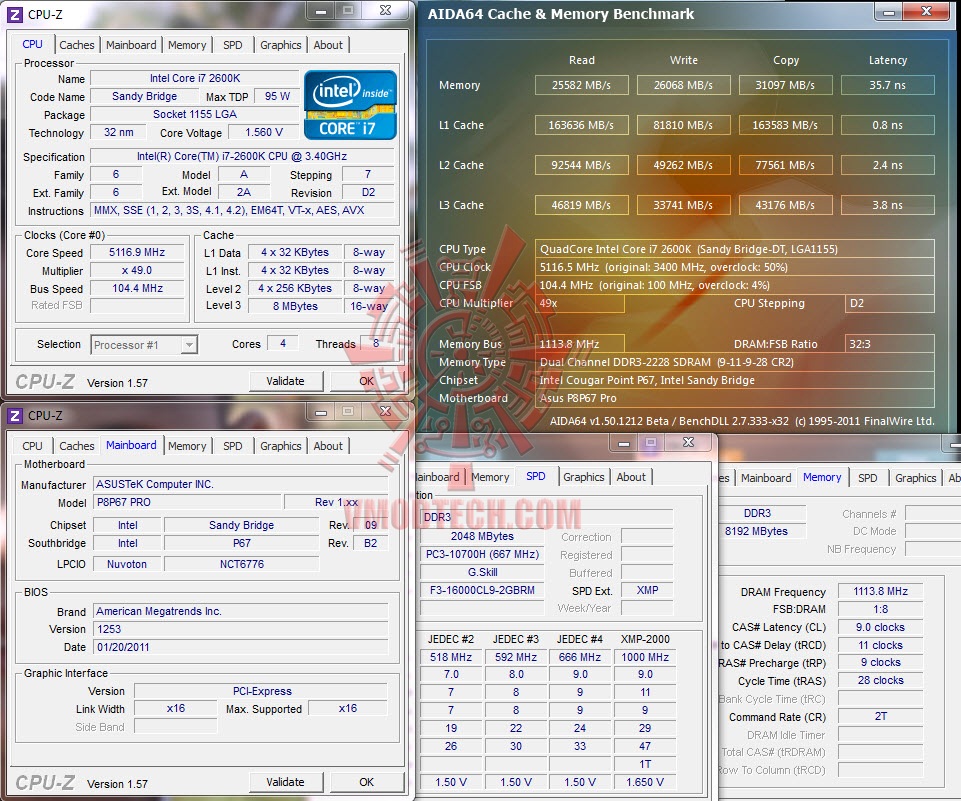
Task: Open Memory tab in the SPD CPU-Z window
Action: pos(490,477)
